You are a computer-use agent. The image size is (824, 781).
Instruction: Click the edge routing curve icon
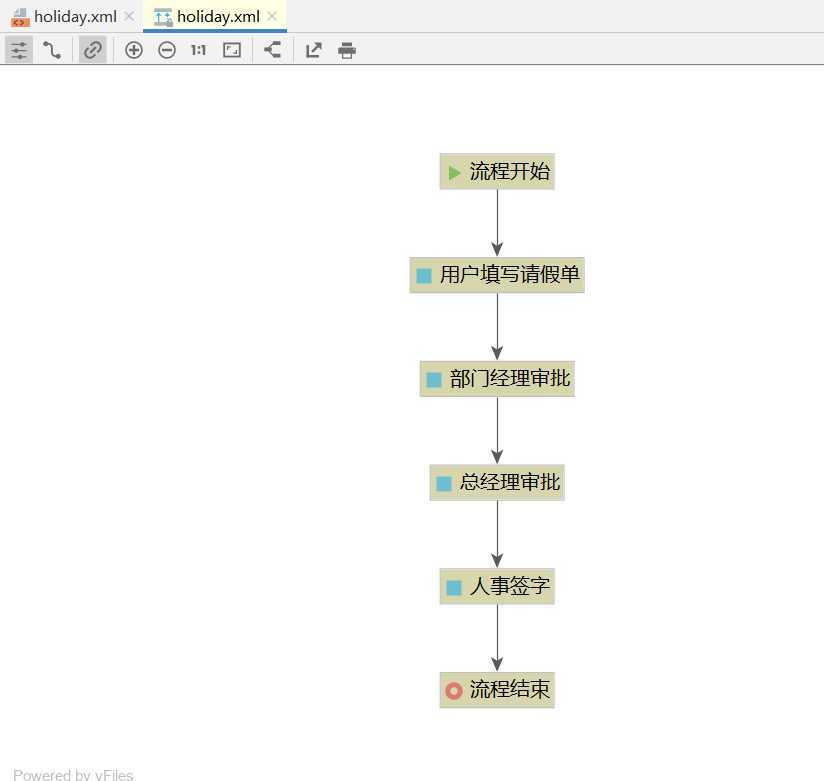[x=52, y=50]
